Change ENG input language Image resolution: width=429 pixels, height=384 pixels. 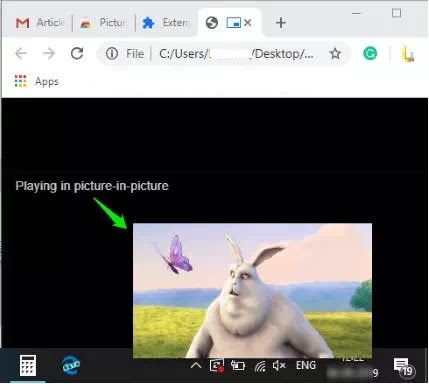click(306, 365)
